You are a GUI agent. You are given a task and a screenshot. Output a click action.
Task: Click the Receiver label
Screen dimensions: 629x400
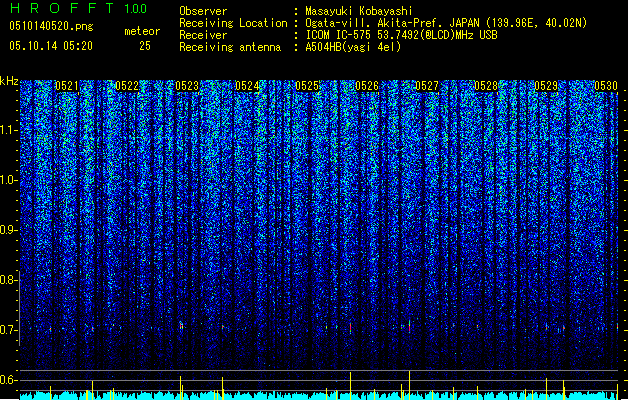point(203,35)
